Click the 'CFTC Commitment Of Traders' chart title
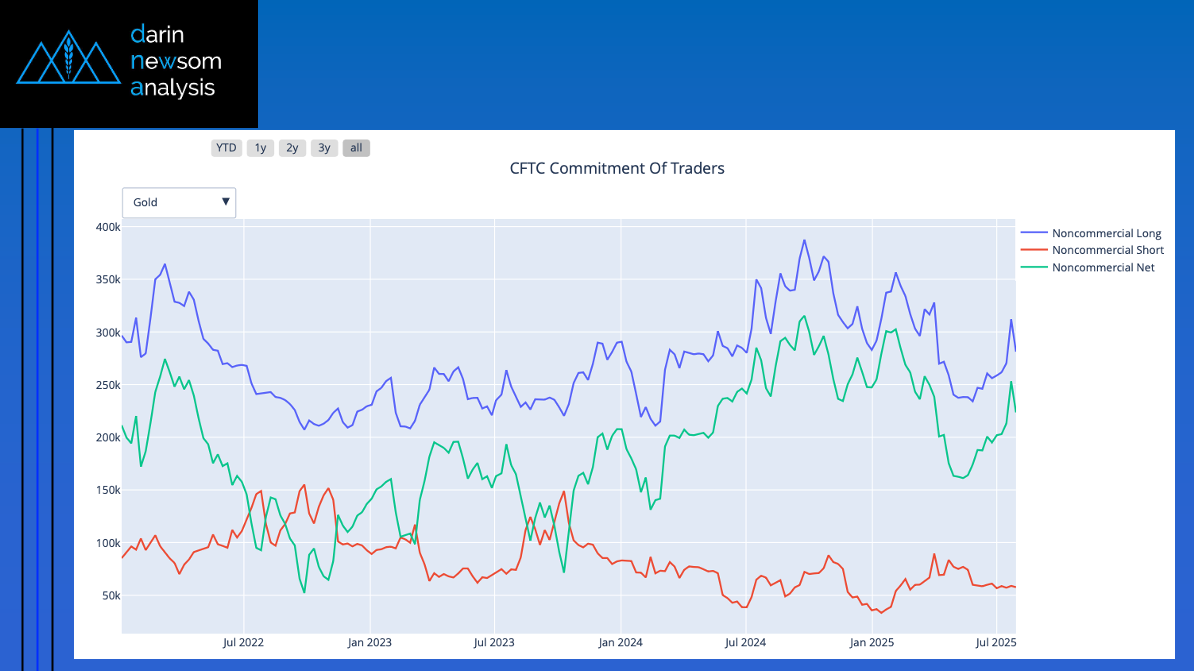 coord(617,169)
